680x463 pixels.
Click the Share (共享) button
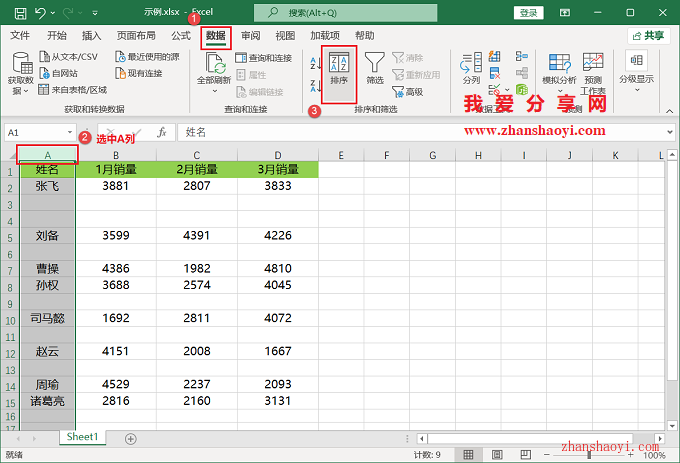(649, 36)
